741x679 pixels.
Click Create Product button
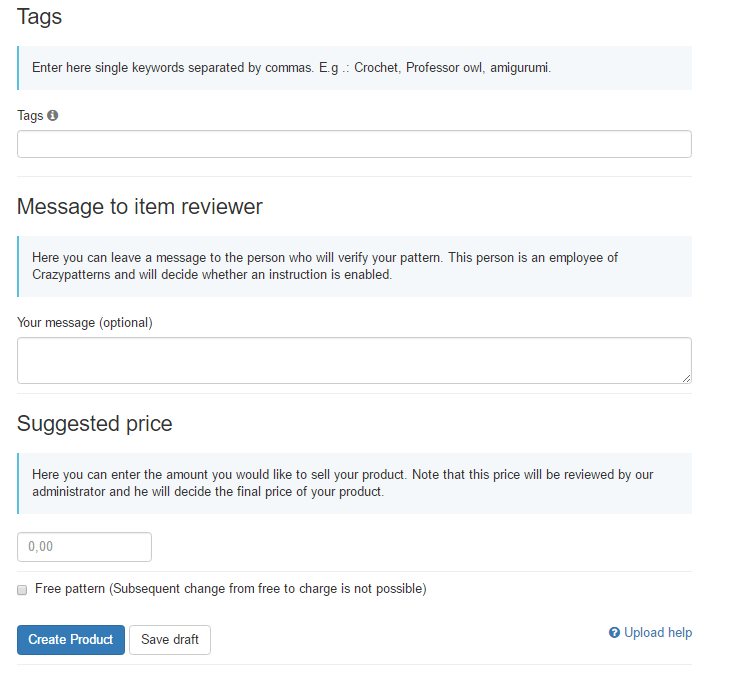coord(71,640)
